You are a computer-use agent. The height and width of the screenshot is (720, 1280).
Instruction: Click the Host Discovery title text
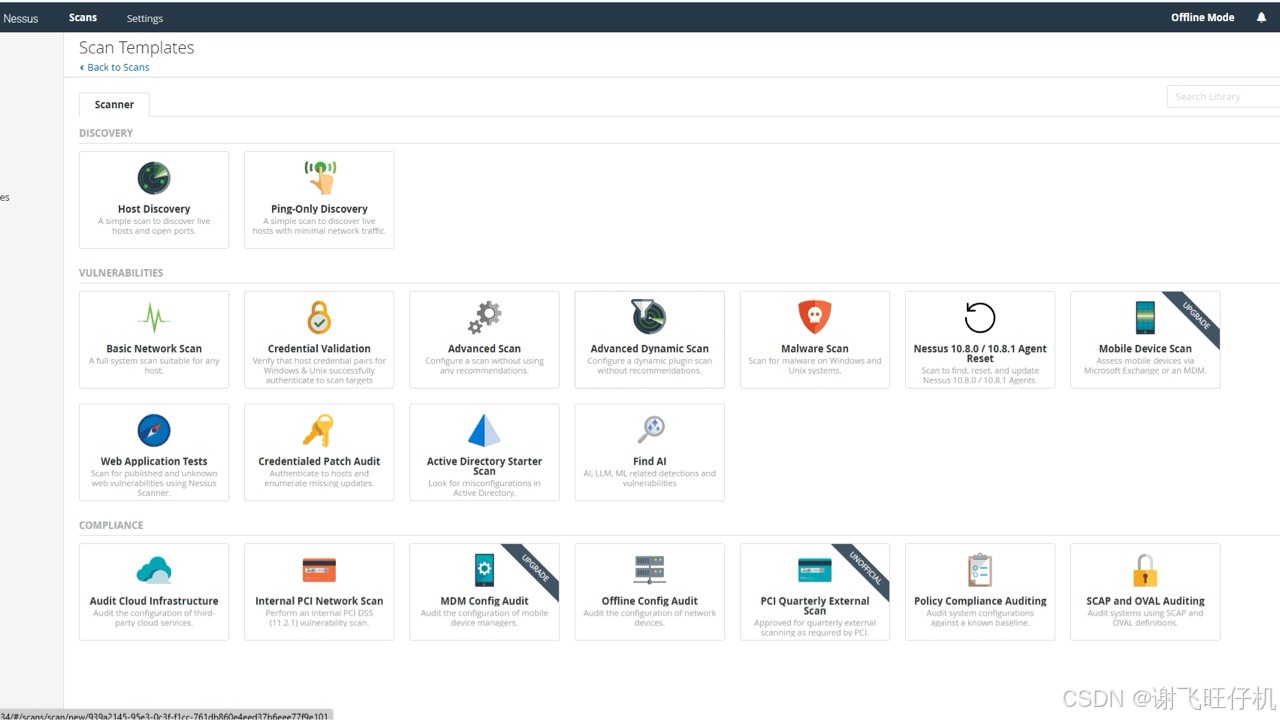pyautogui.click(x=154, y=209)
